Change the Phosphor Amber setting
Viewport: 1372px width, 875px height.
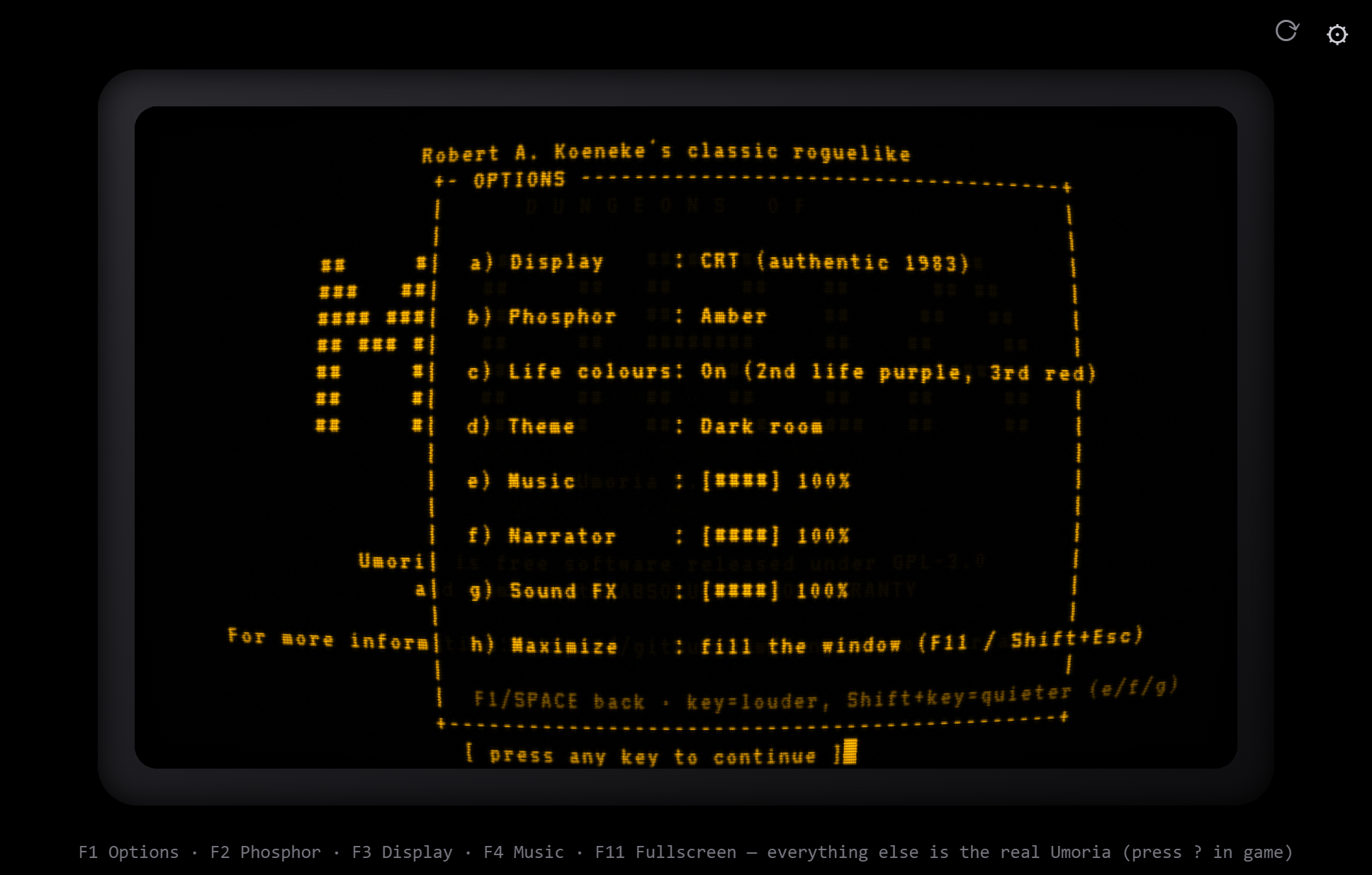tap(617, 316)
